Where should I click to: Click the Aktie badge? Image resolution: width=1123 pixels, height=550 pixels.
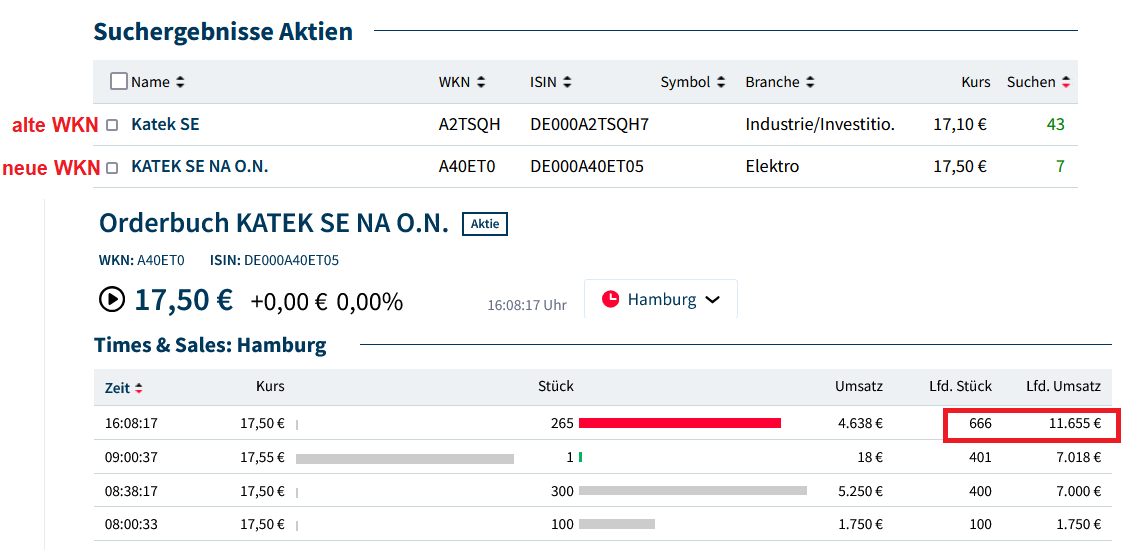485,223
